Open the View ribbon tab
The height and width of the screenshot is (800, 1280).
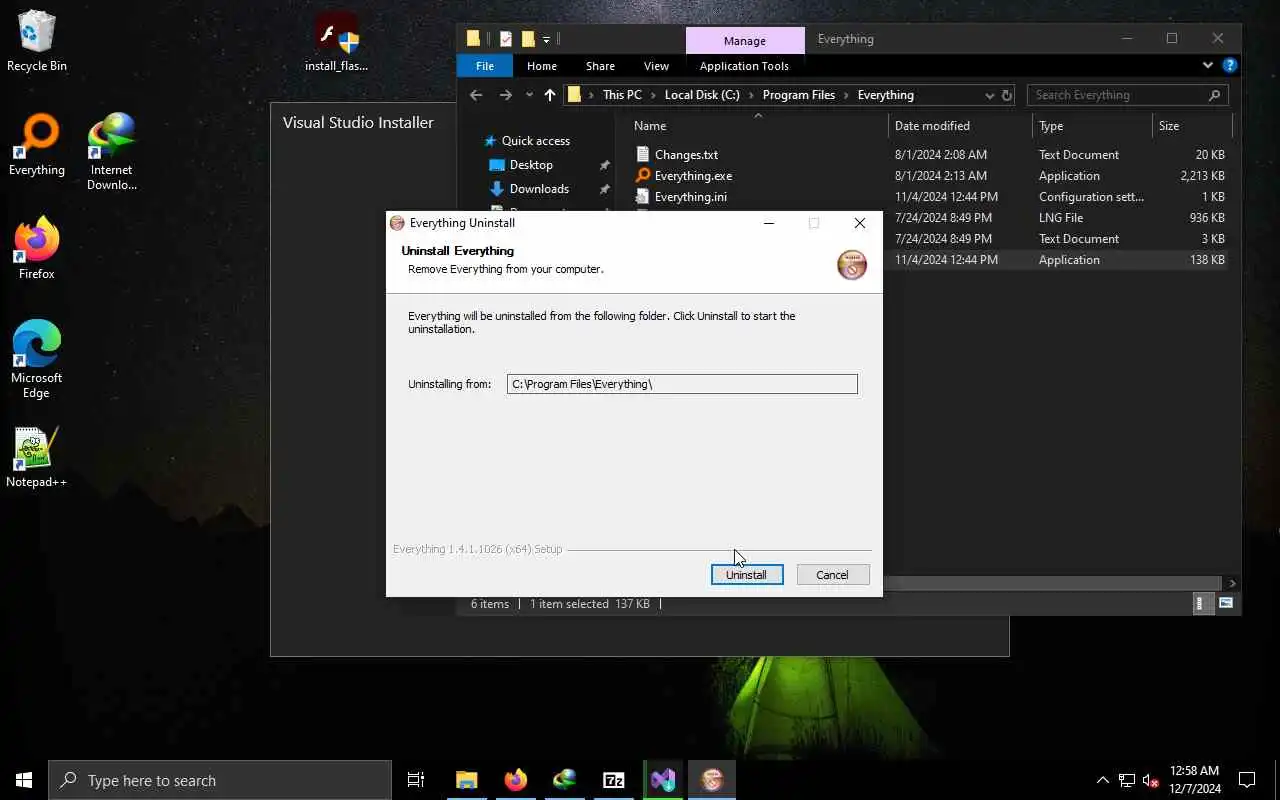tap(656, 66)
